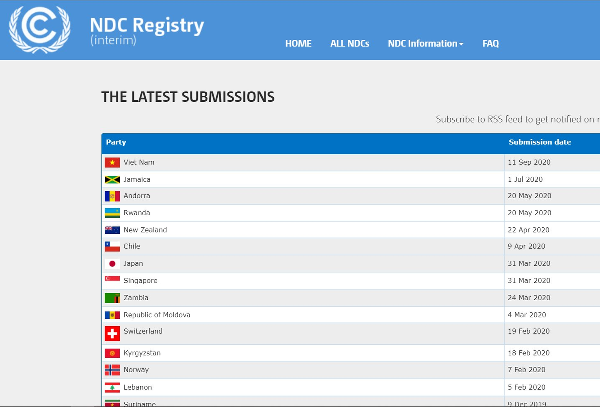Click the UNFCCC logo in the header
The image size is (600, 407).
tap(39, 29)
